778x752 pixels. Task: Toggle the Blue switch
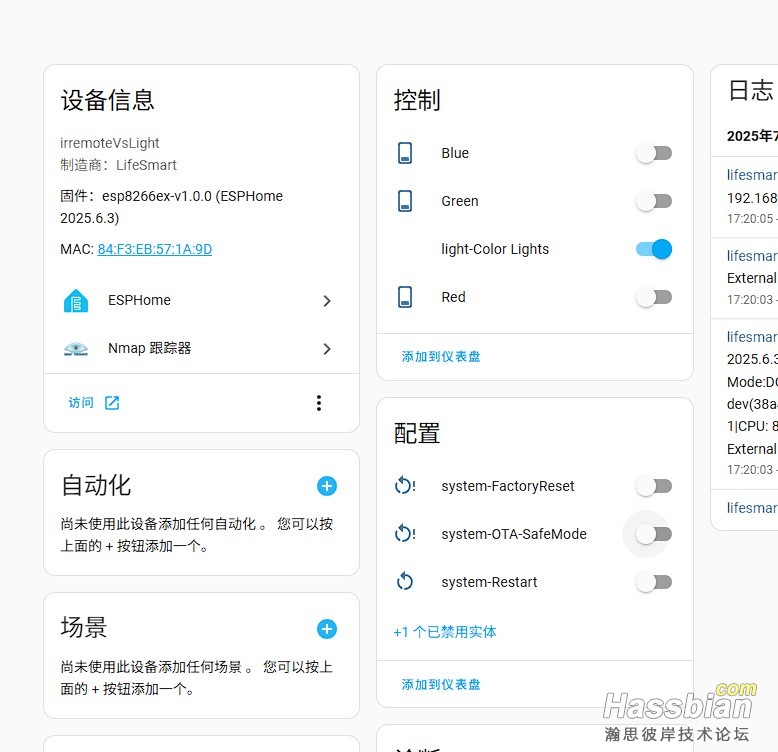coord(654,153)
